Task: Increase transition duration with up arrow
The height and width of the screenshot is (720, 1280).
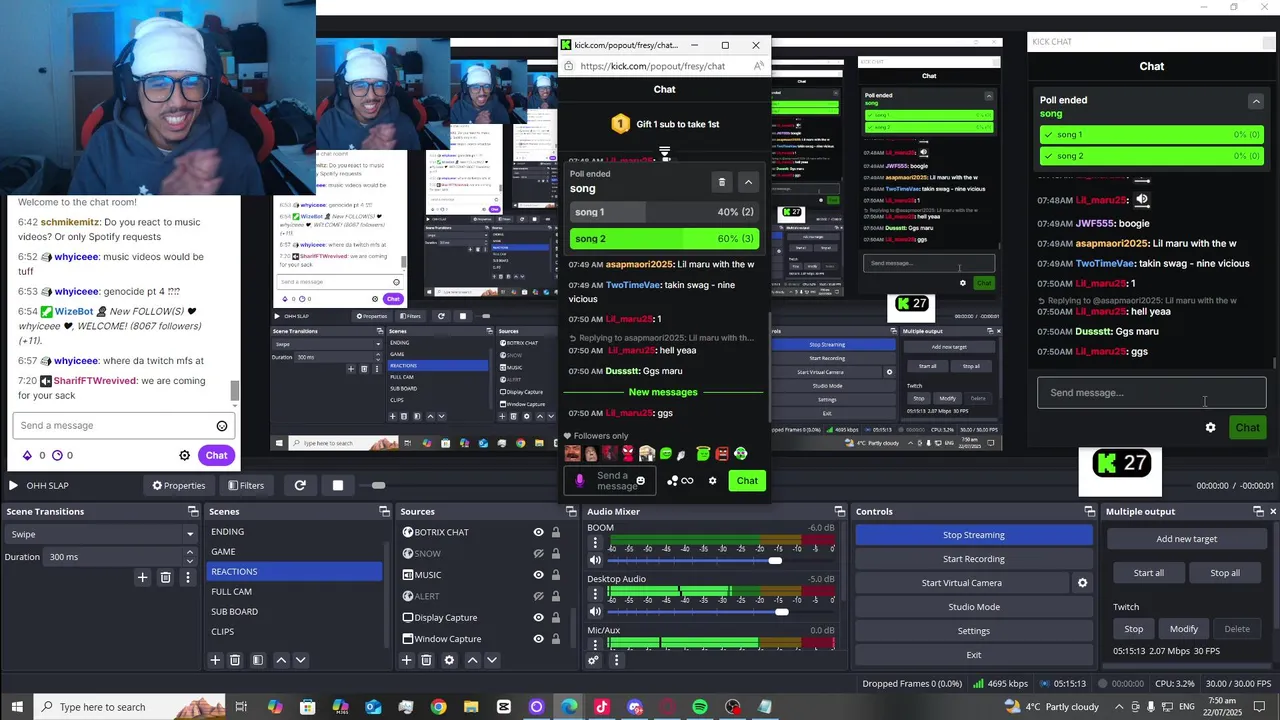Action: click(190, 553)
